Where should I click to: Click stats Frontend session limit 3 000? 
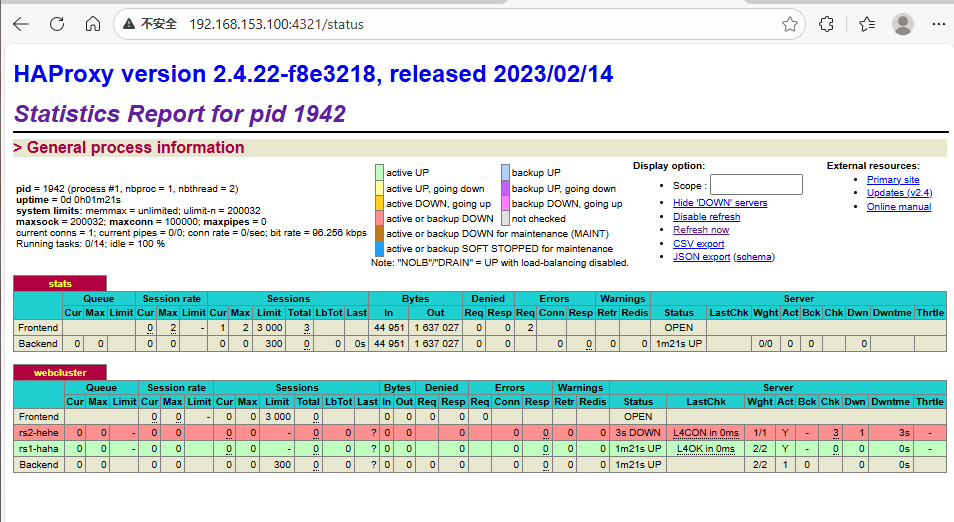click(x=269, y=327)
